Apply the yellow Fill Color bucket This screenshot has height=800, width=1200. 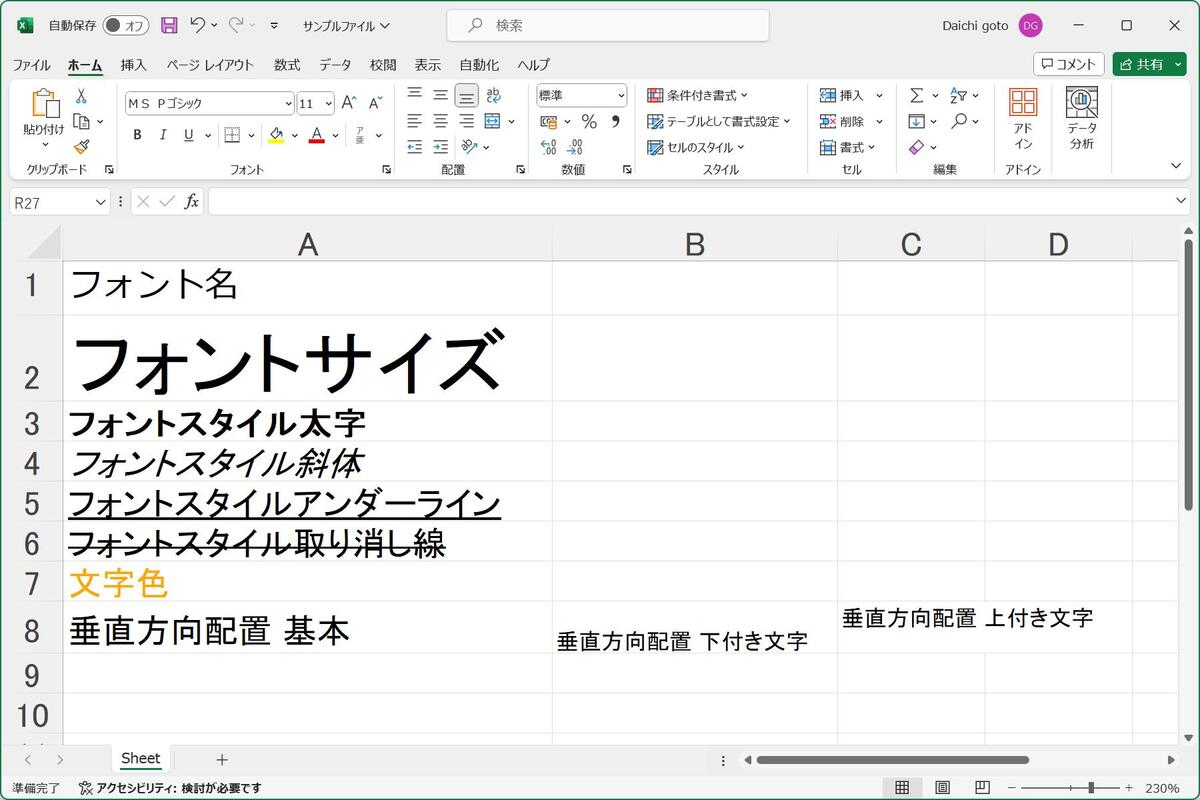[276, 135]
